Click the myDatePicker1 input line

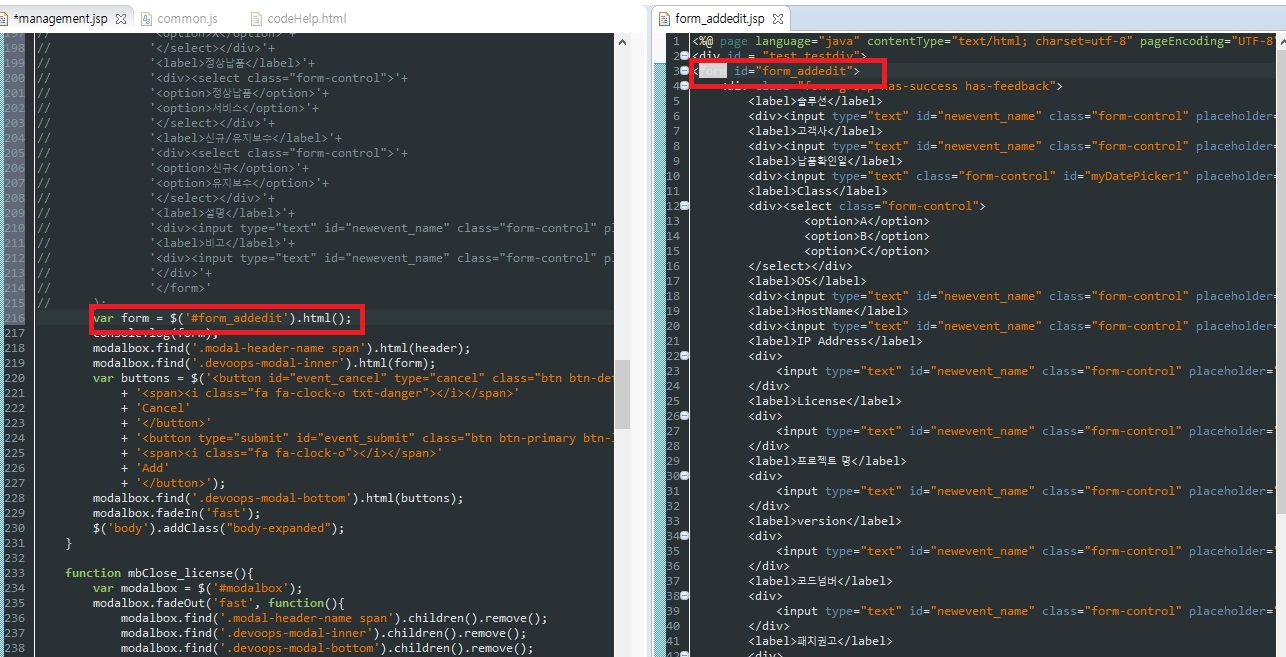pos(1013,176)
